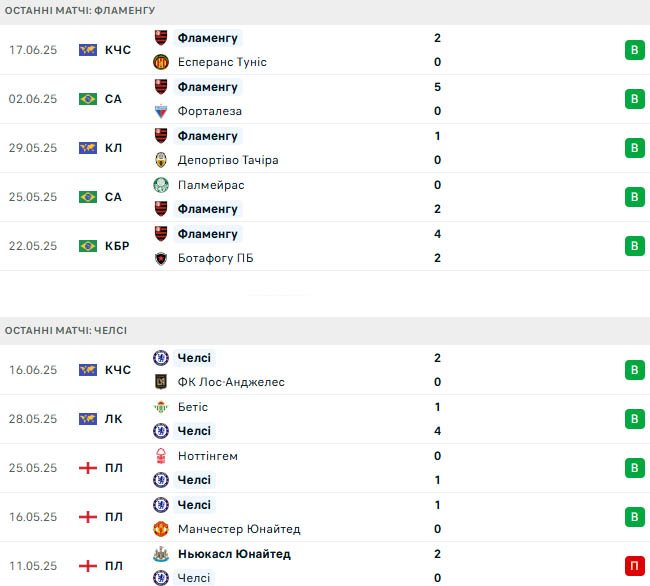Click the Manchester United crest
The width and height of the screenshot is (650, 586).
[161, 529]
